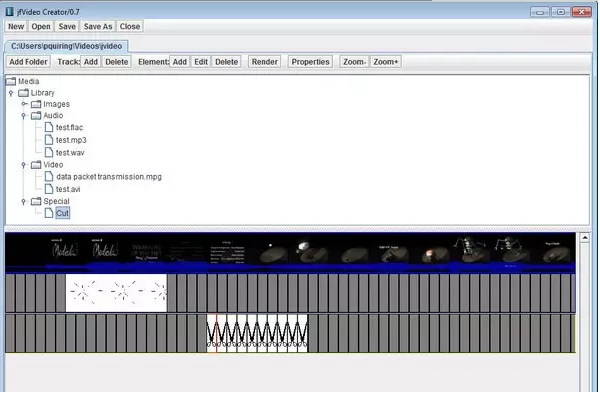600x395 pixels.
Task: Select the Cut file icon
Action: (x=49, y=213)
